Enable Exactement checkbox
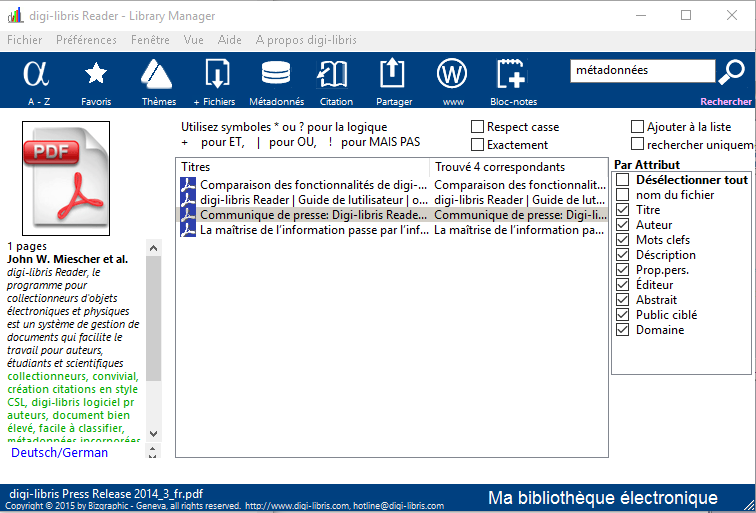 477,144
